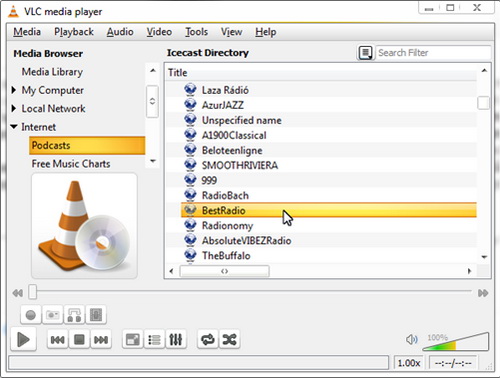Start playback with the Play button

coord(23,339)
